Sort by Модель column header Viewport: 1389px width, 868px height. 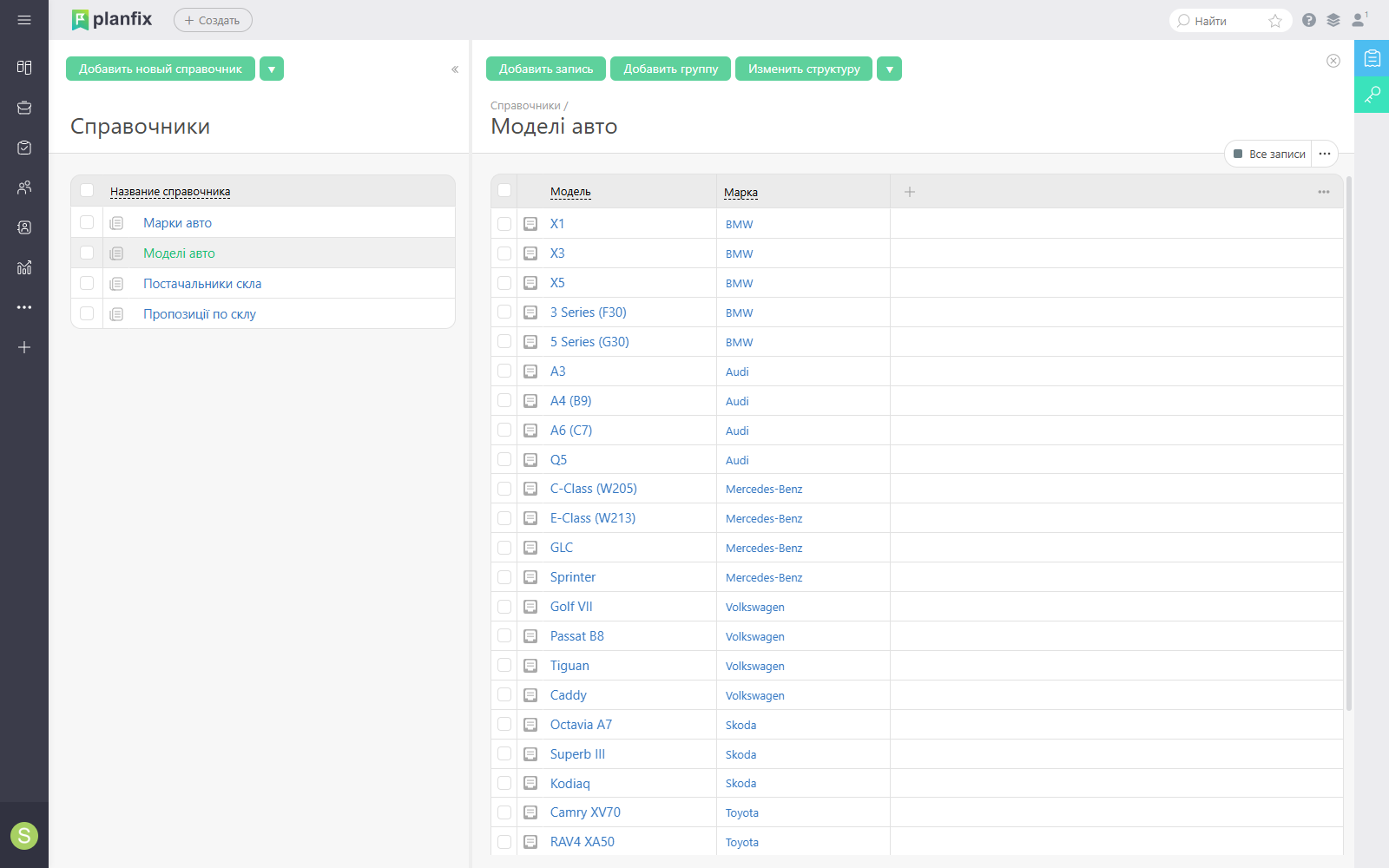tap(570, 192)
